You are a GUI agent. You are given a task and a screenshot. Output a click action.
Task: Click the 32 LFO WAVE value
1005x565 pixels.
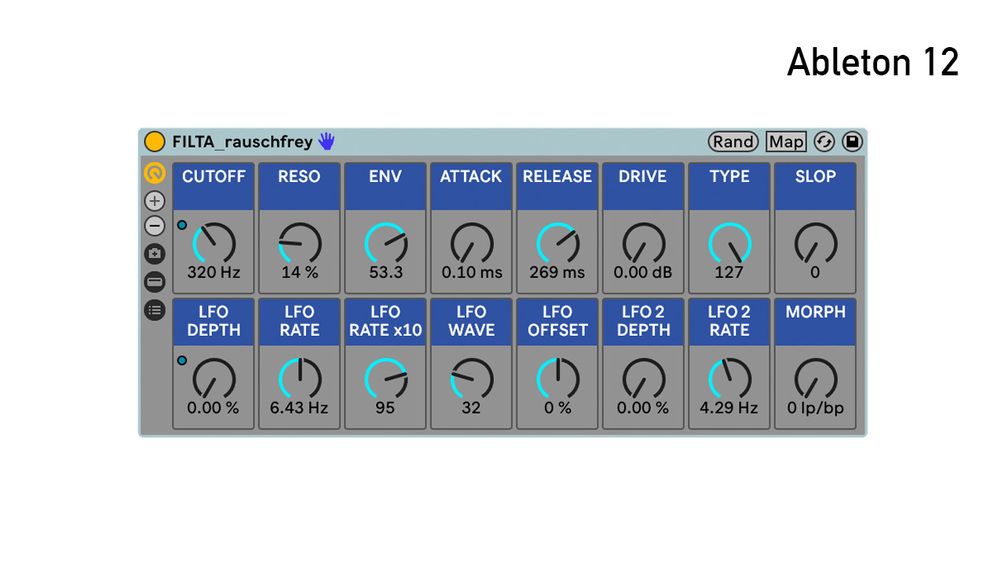tap(471, 408)
